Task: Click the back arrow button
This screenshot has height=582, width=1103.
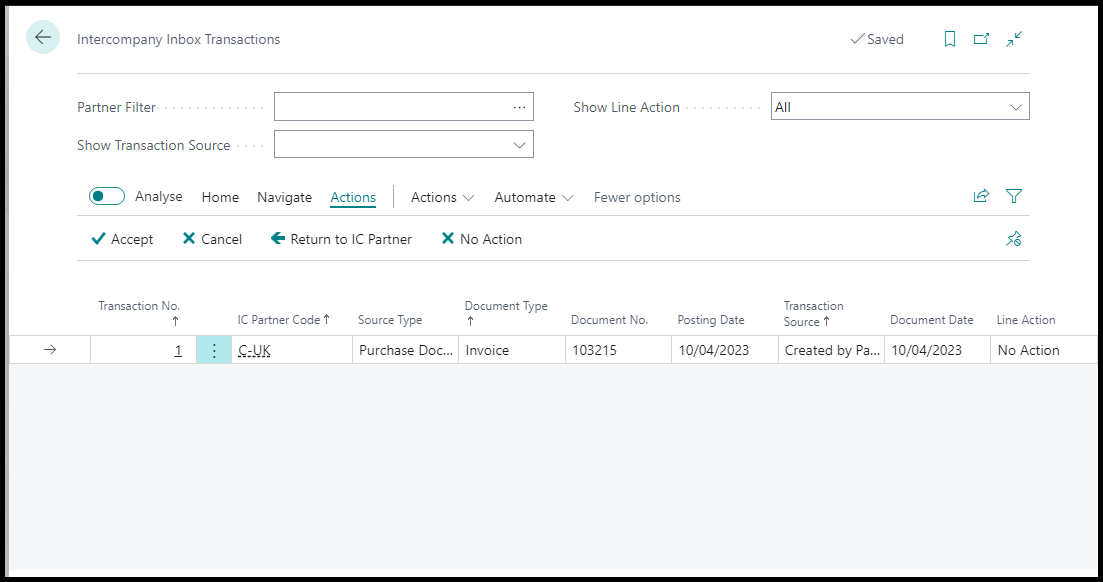Action: tap(43, 38)
